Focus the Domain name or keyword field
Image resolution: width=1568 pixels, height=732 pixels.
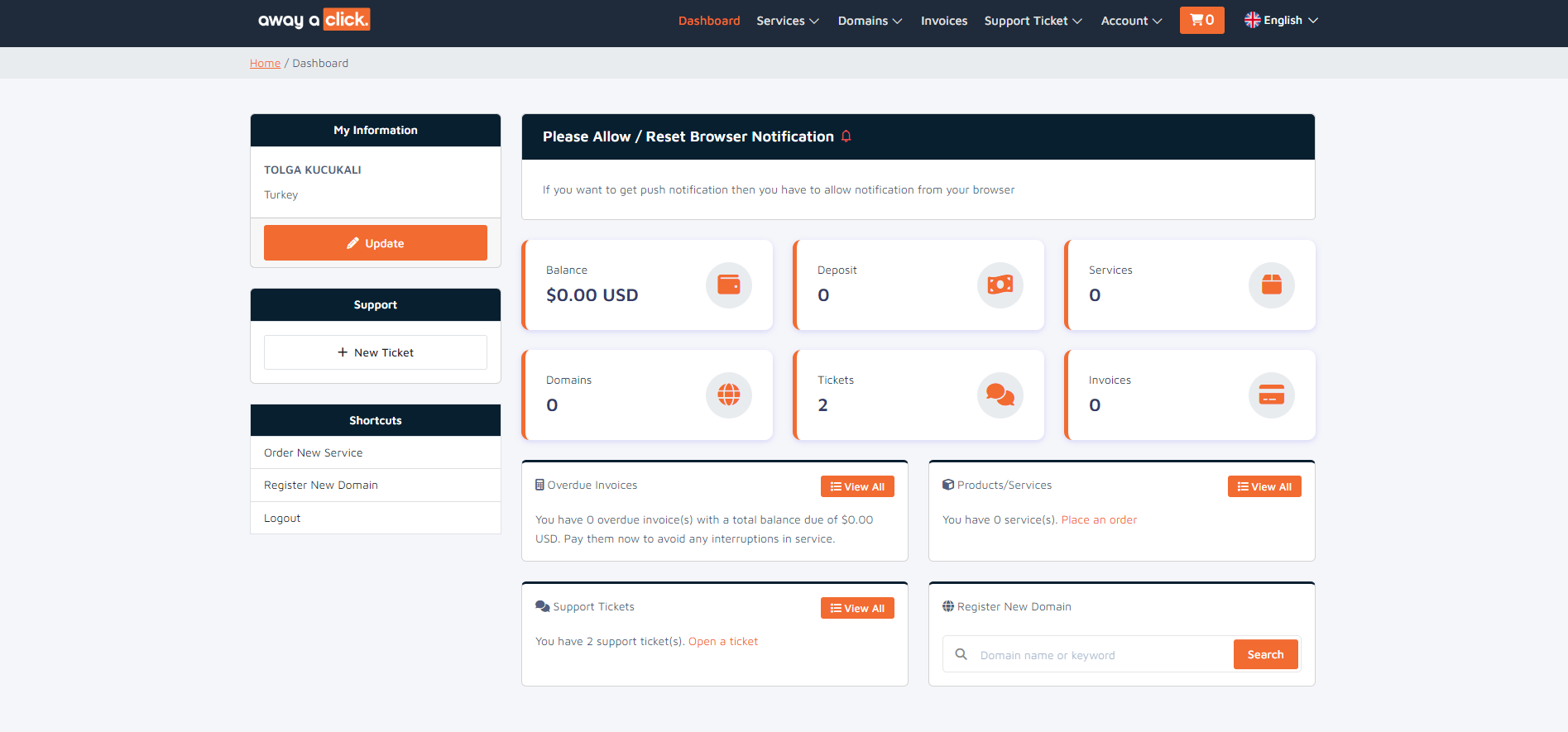pyautogui.click(x=1100, y=655)
